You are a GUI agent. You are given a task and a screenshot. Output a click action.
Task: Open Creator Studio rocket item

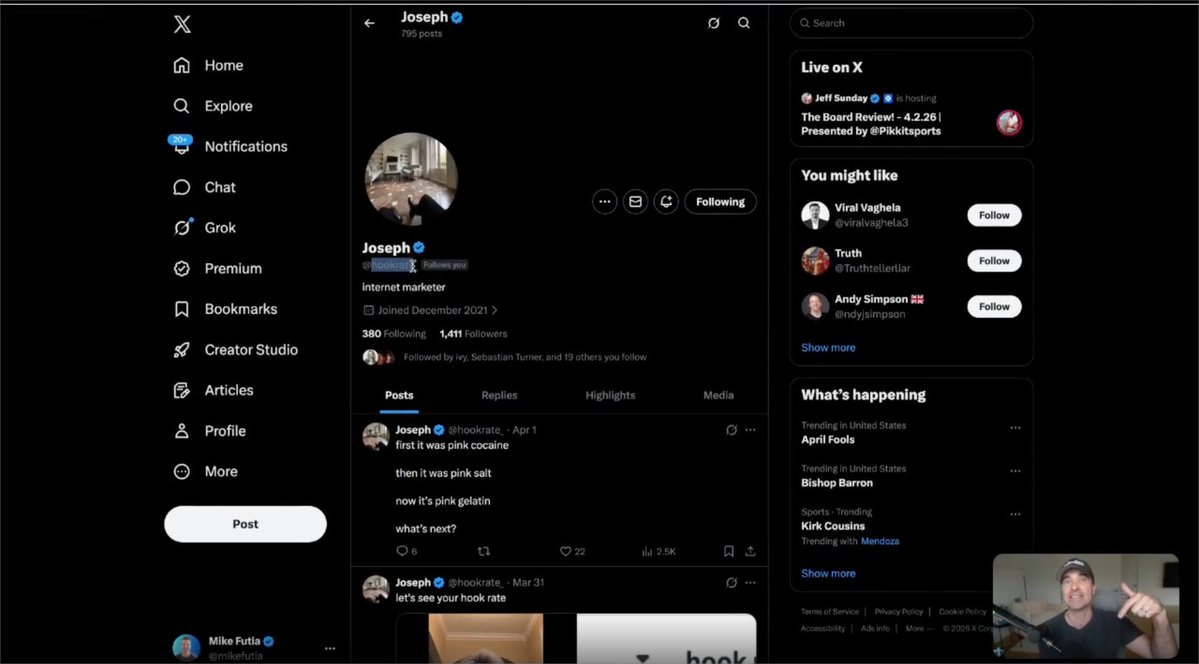click(x=236, y=350)
